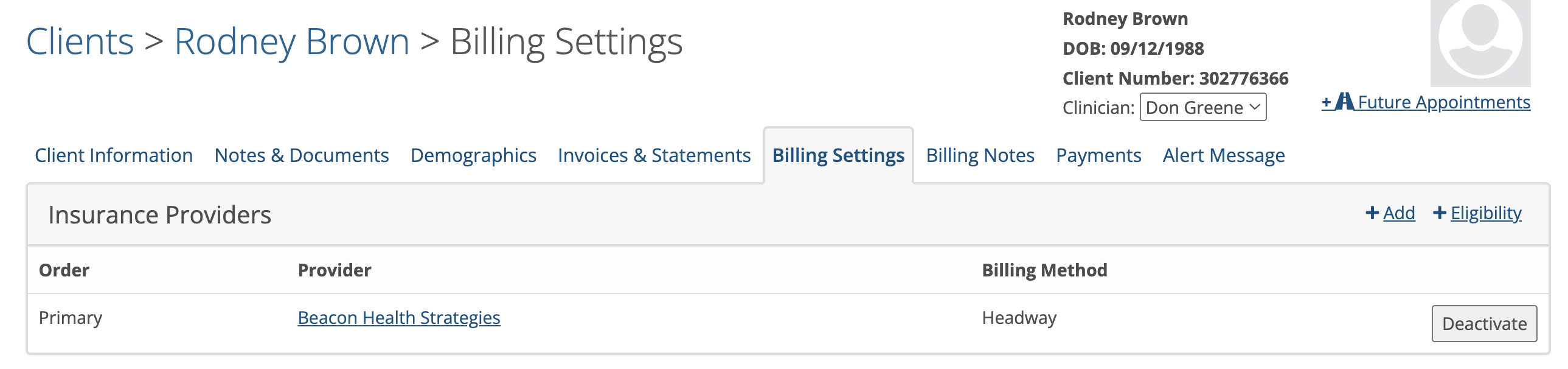Viewport: 1568px width, 369px height.
Task: Open the Notes & Documents tab
Action: (302, 155)
